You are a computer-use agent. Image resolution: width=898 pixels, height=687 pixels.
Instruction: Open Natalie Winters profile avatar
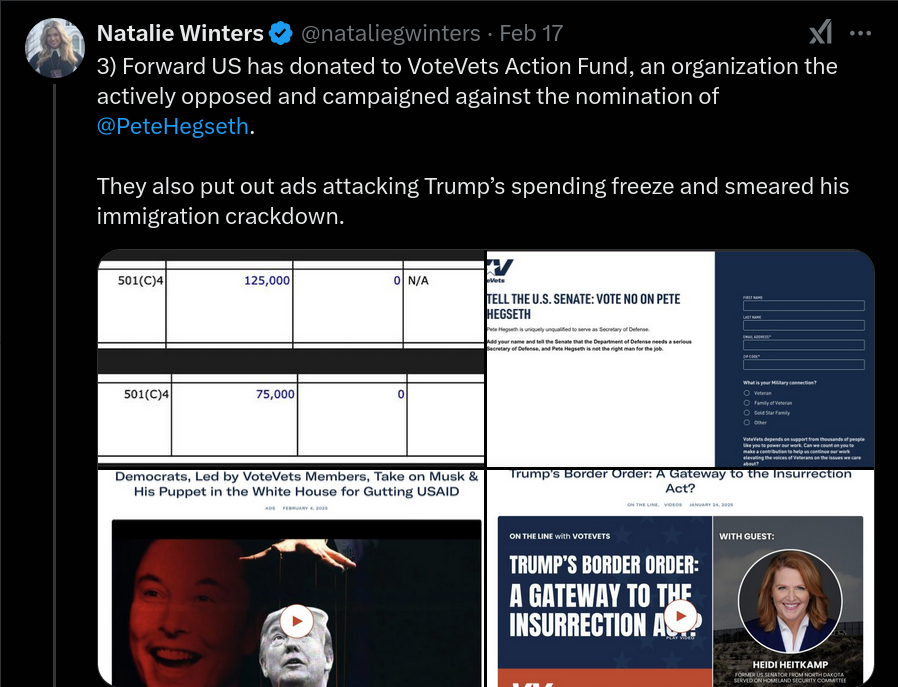[x=55, y=48]
